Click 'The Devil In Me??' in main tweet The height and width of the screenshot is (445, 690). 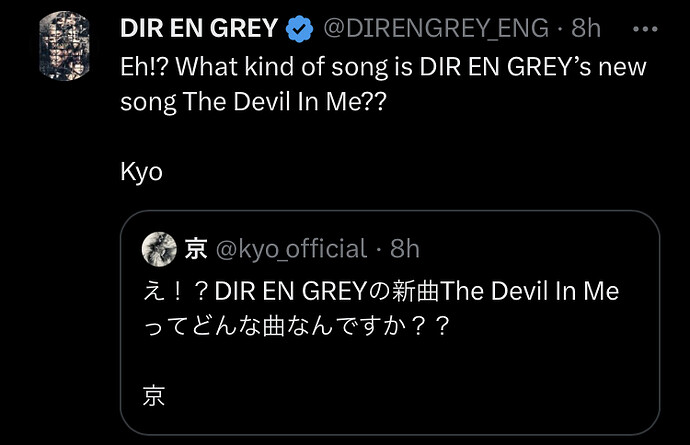tap(284, 102)
